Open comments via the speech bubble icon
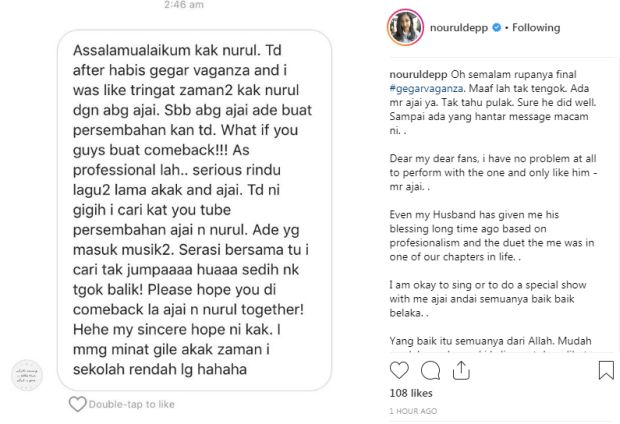This screenshot has width=620, height=424. pyautogui.click(x=430, y=371)
